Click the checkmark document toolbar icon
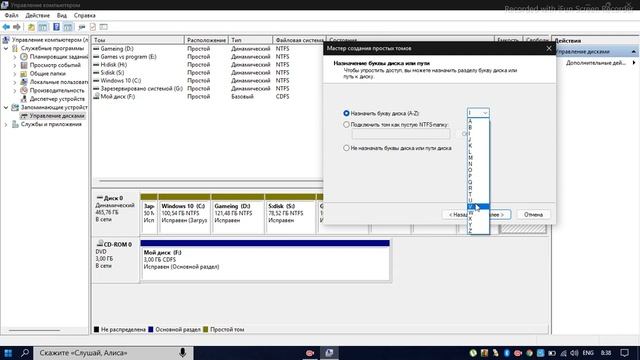 [x=93, y=27]
